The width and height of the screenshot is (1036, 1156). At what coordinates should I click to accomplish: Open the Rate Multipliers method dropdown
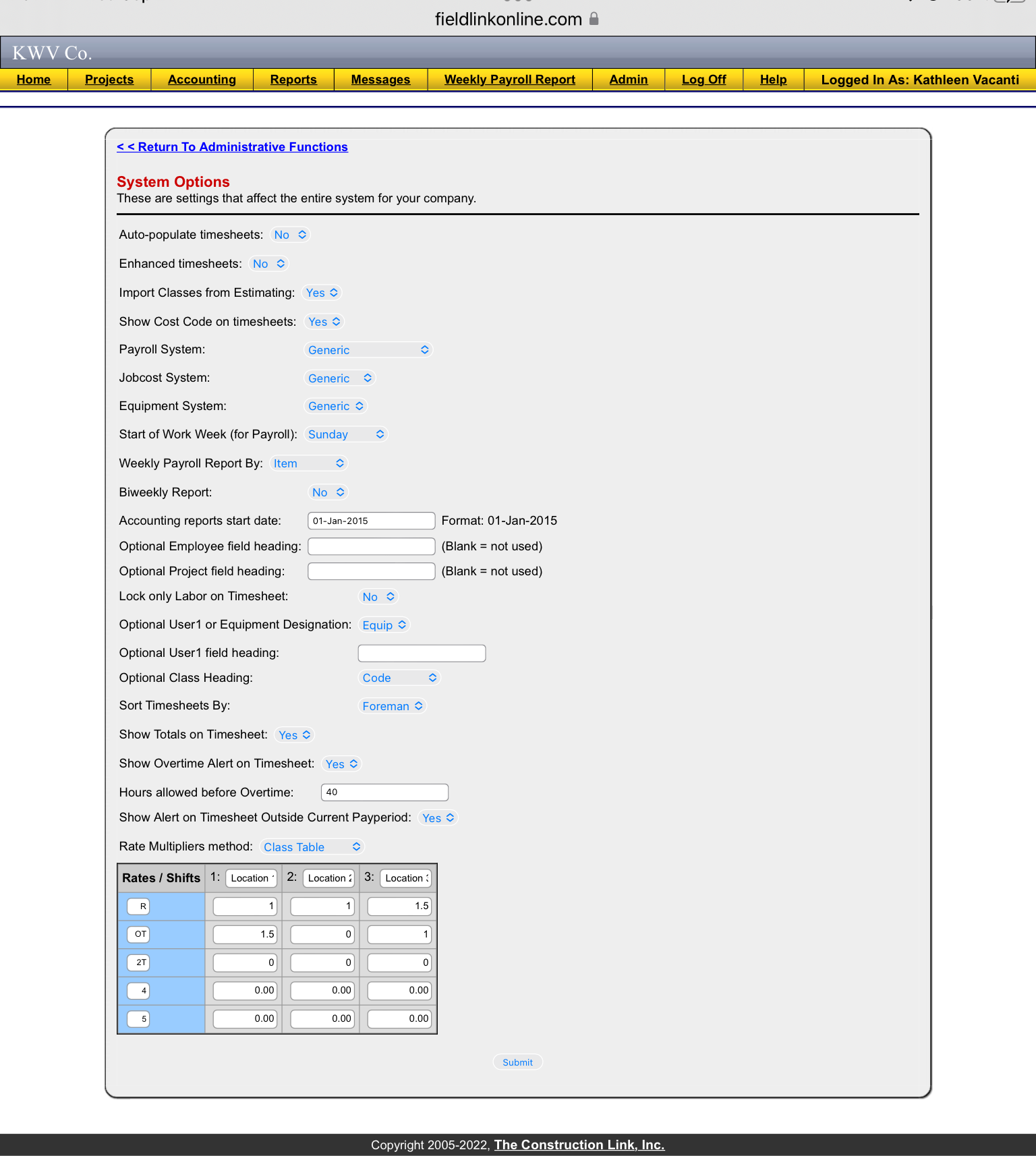[312, 847]
